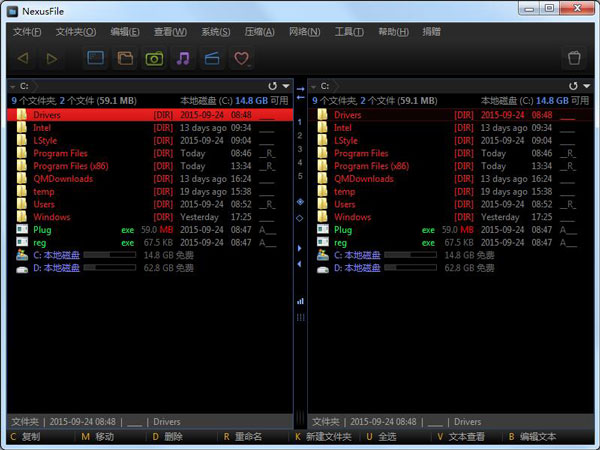Open the 帮助(H) menu
600x450 pixels.
tap(393, 32)
